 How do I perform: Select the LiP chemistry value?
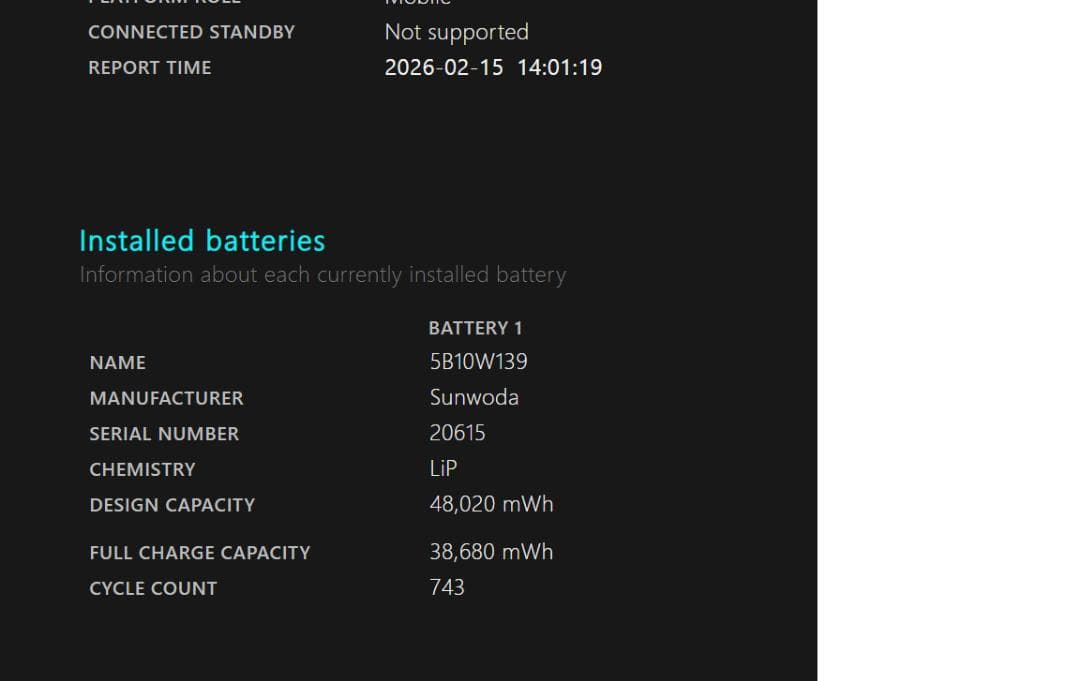(x=443, y=468)
